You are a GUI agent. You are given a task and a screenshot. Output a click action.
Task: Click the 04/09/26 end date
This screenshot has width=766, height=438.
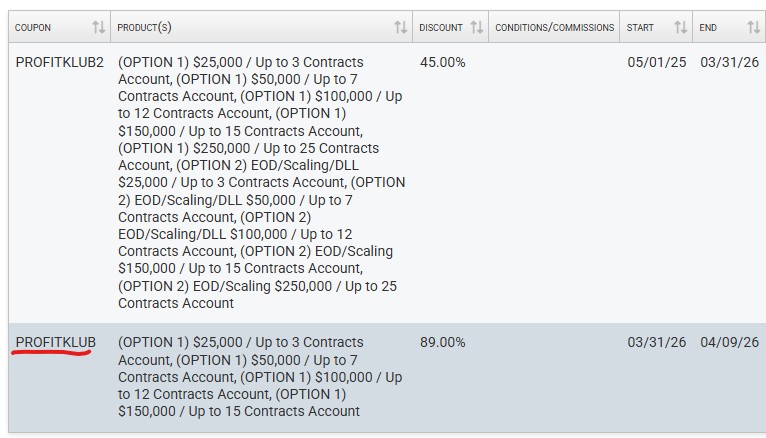729,342
